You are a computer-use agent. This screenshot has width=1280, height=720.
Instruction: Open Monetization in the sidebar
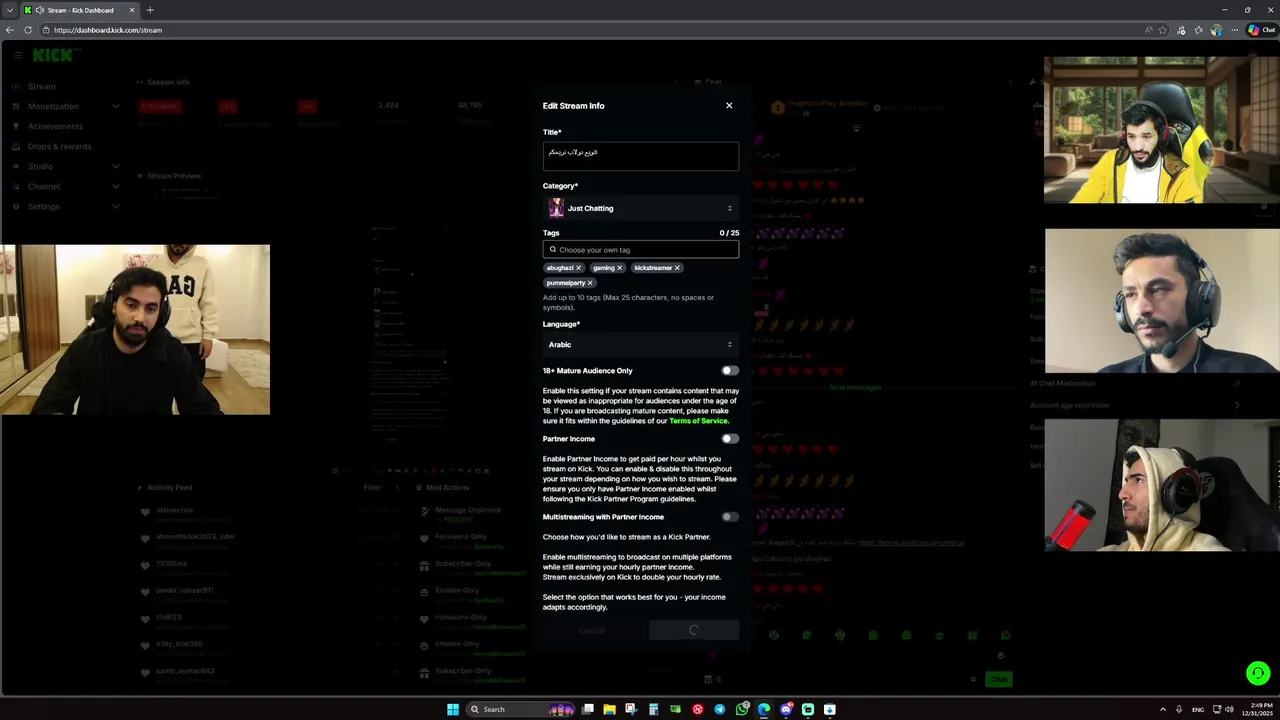[53, 106]
